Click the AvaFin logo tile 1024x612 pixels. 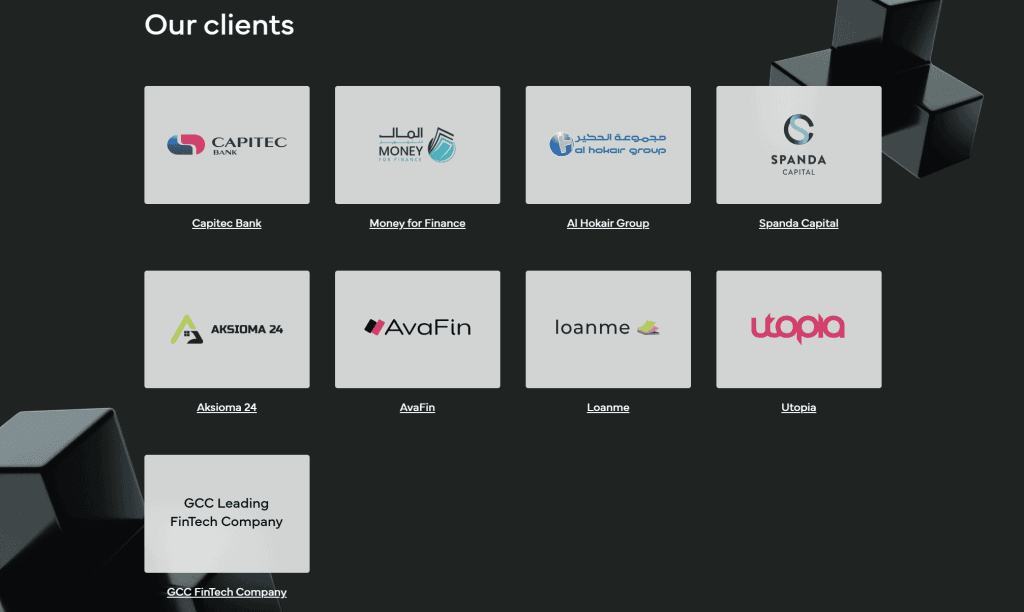coord(417,329)
